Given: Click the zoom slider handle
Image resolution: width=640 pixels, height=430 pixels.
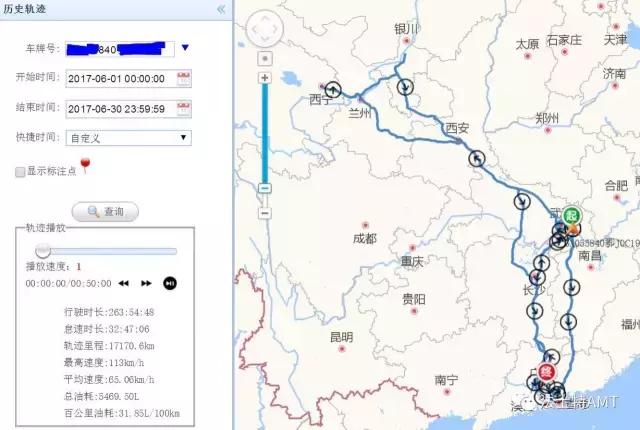Looking at the screenshot, I should pos(265,188).
